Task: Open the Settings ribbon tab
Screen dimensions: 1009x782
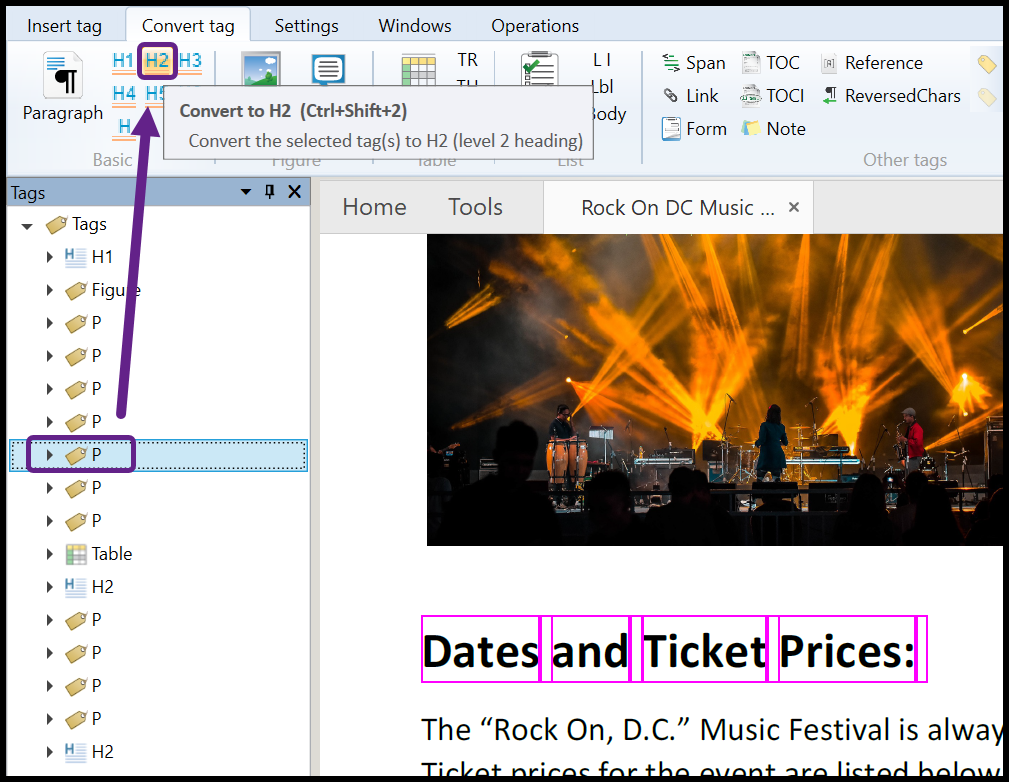Action: point(306,26)
